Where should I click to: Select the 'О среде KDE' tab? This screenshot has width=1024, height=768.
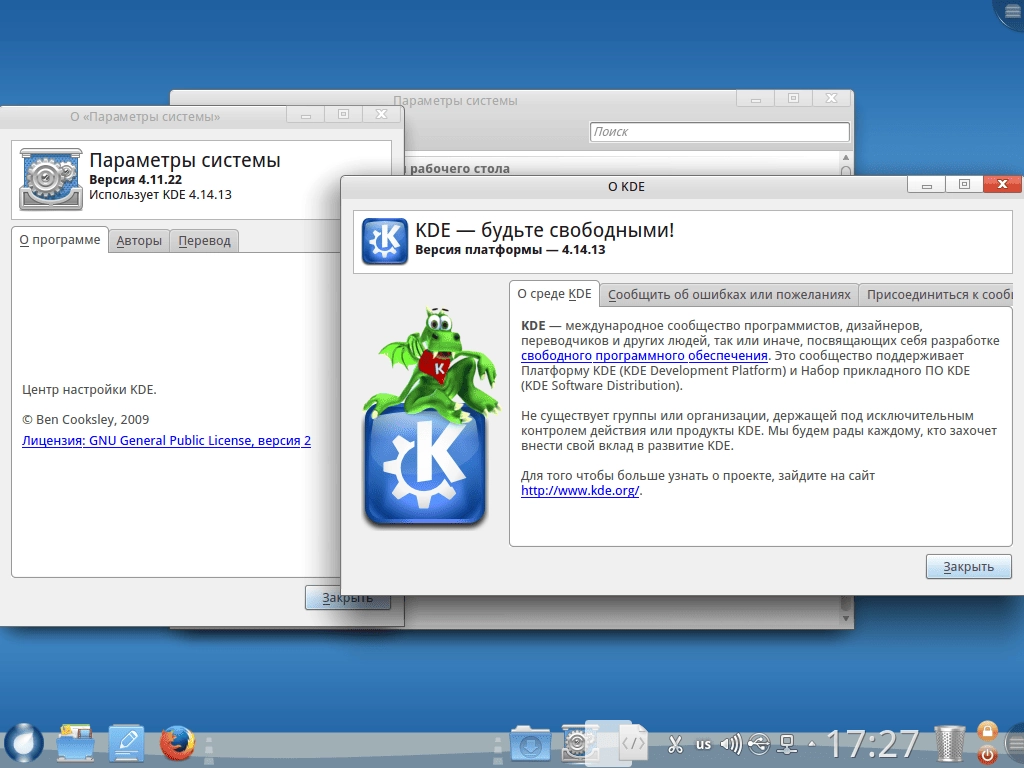pyautogui.click(x=554, y=294)
